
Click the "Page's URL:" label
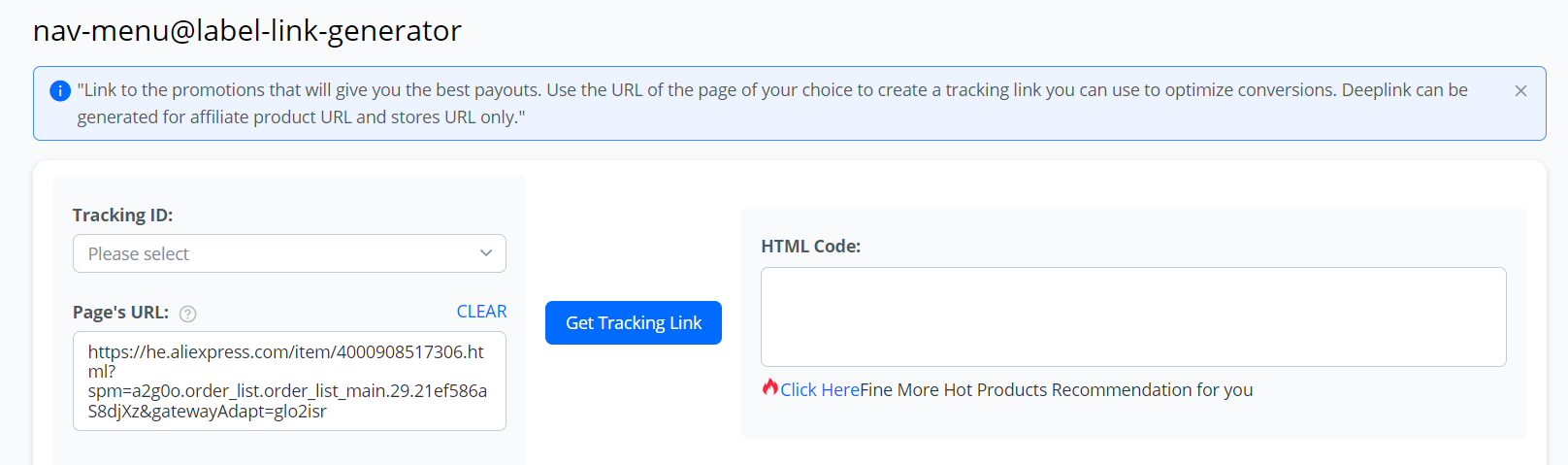(x=120, y=313)
